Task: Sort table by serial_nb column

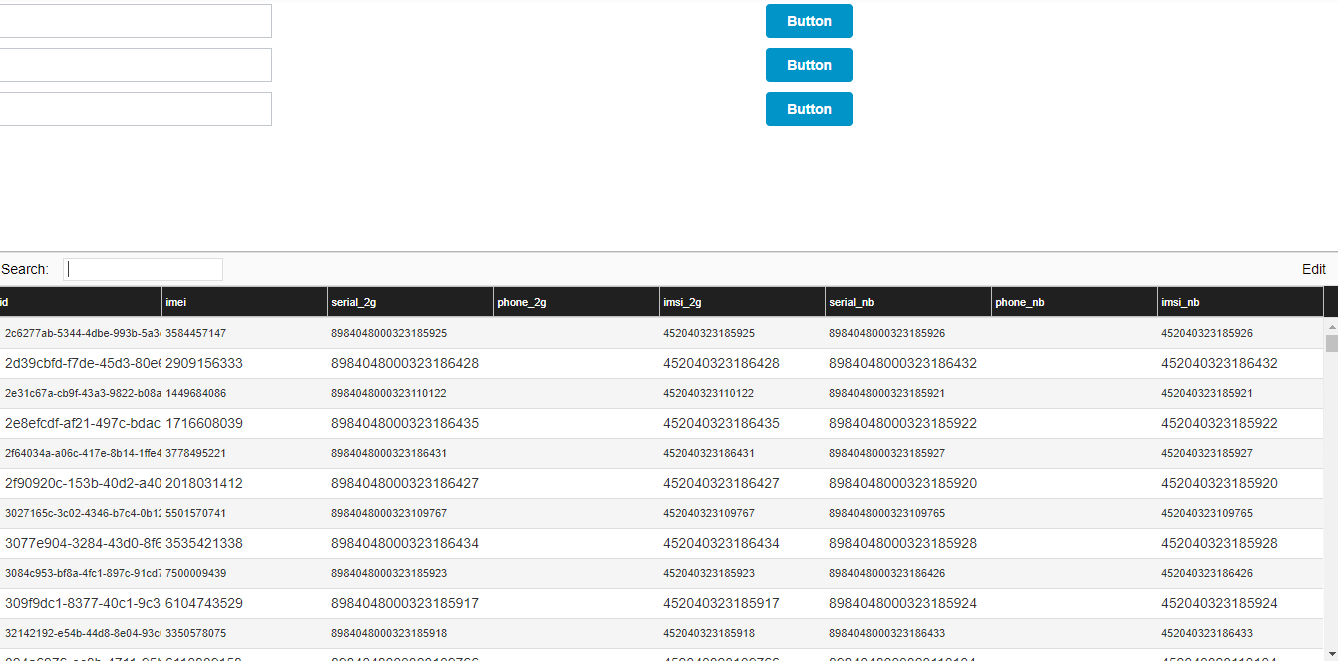Action: click(908, 301)
